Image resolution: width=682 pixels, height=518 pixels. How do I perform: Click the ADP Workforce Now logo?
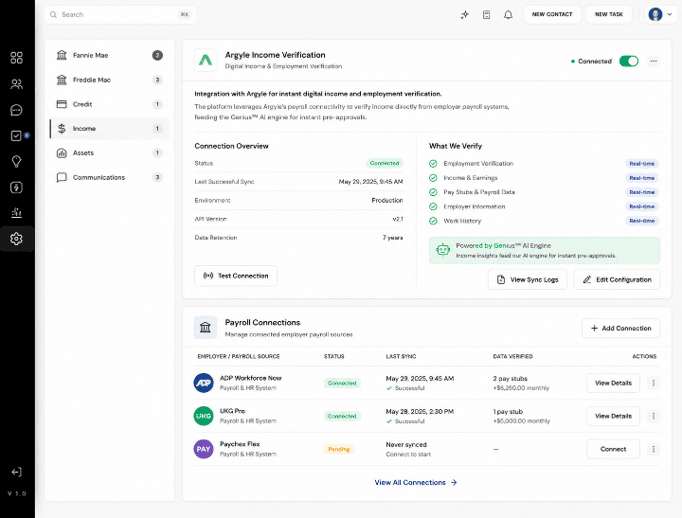pos(204,383)
